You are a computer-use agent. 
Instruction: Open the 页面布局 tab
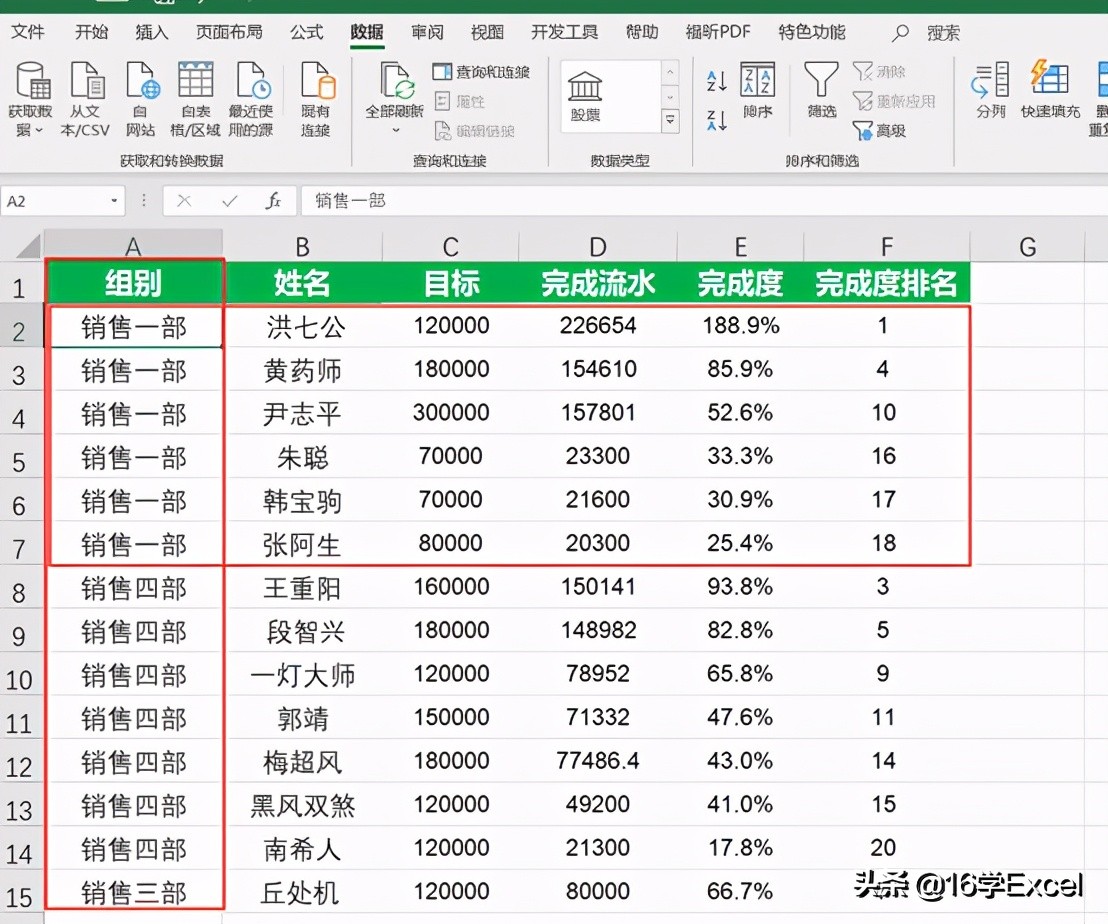230,32
